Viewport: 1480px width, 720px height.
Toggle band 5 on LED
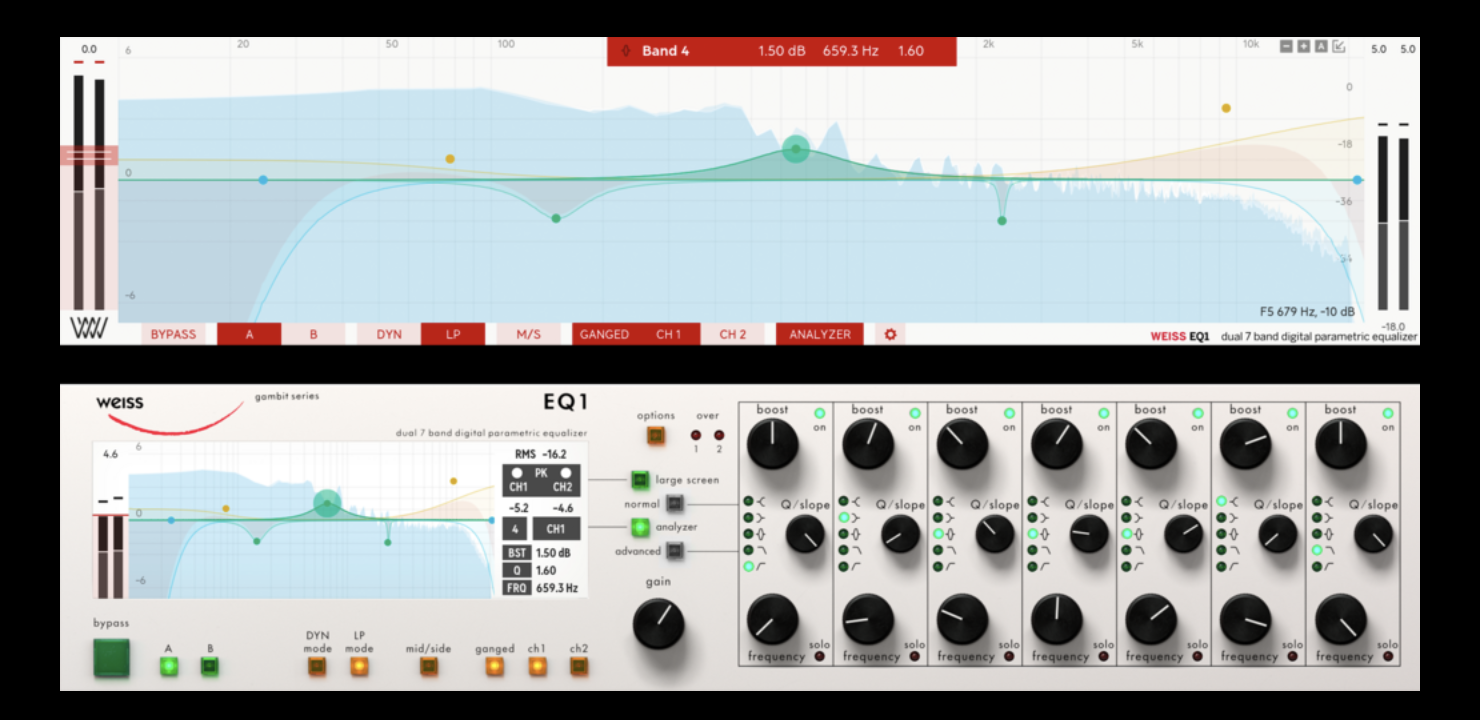(1198, 413)
